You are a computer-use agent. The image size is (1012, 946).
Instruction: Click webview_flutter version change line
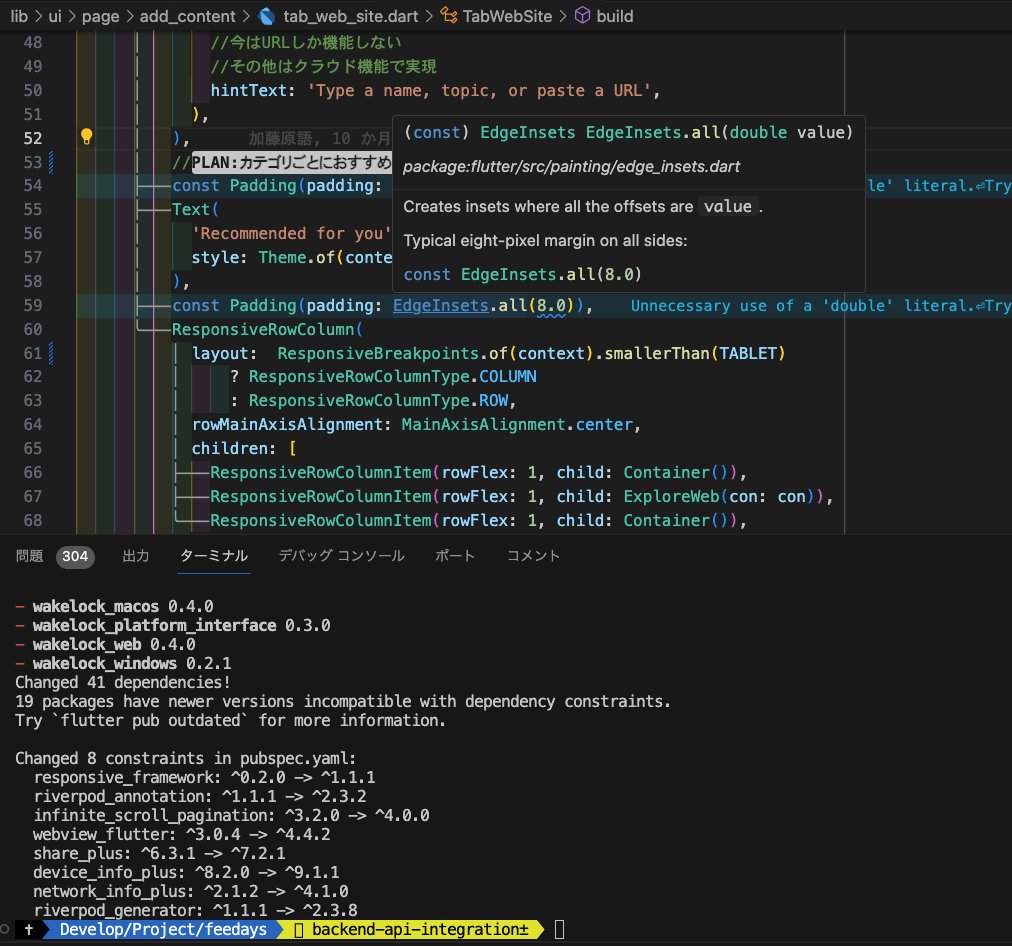182,834
